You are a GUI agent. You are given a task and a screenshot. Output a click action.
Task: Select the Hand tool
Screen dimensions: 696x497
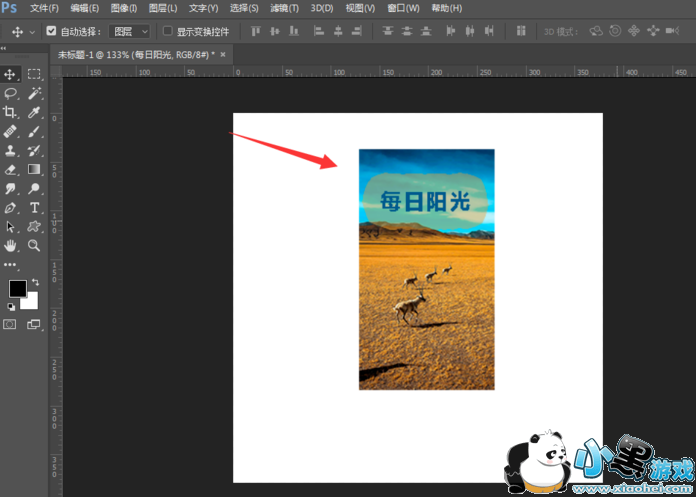click(11, 245)
